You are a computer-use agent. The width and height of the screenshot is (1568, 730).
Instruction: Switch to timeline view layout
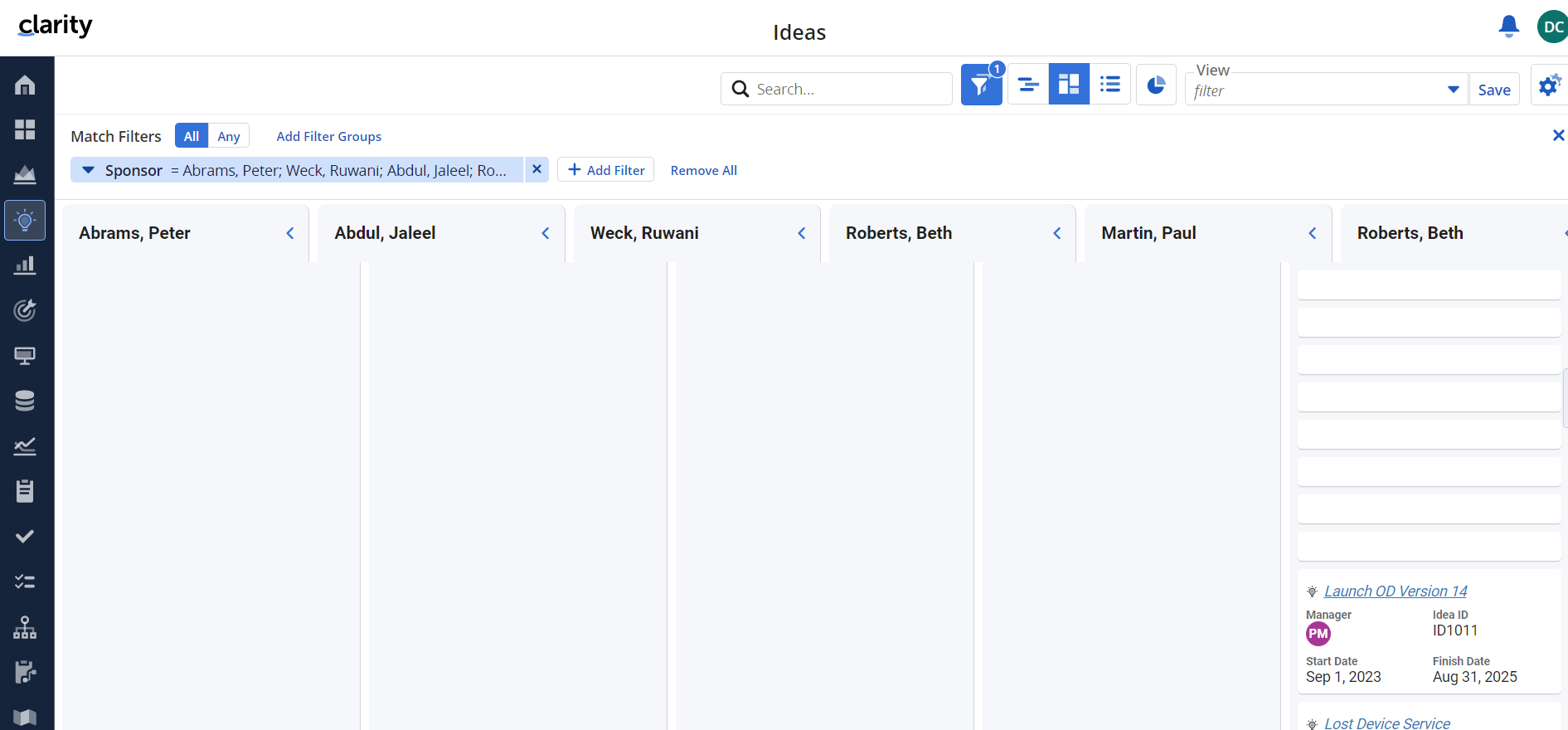point(1028,85)
